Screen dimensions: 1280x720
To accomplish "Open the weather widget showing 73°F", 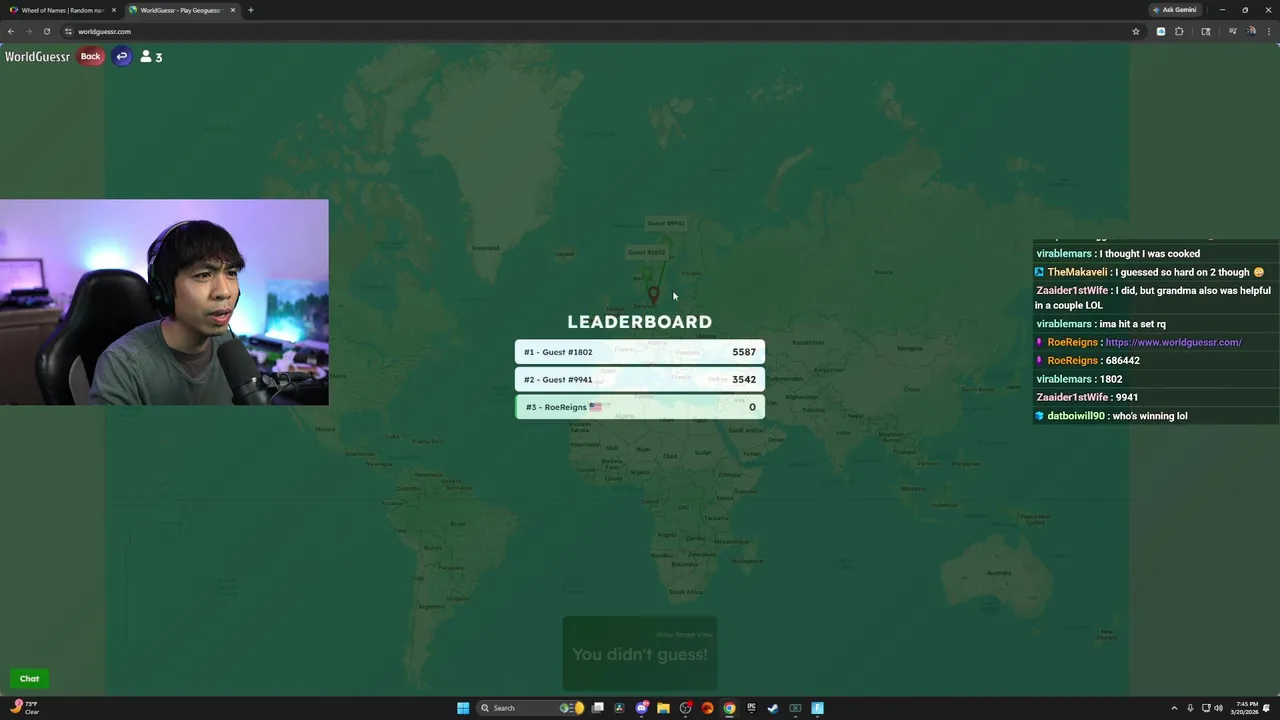I will tap(25, 708).
